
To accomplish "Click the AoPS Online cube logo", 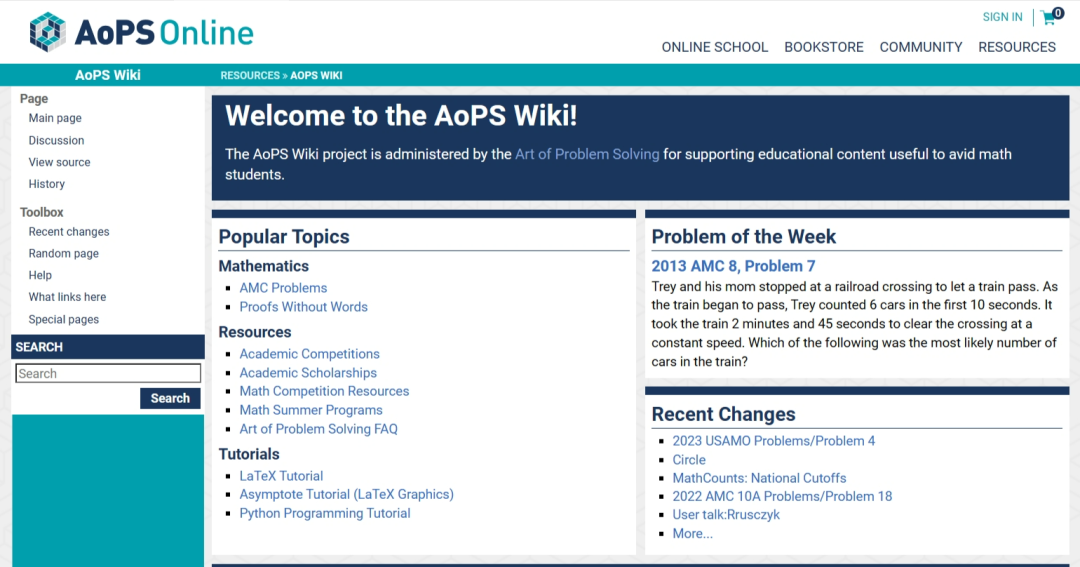I will pyautogui.click(x=48, y=32).
